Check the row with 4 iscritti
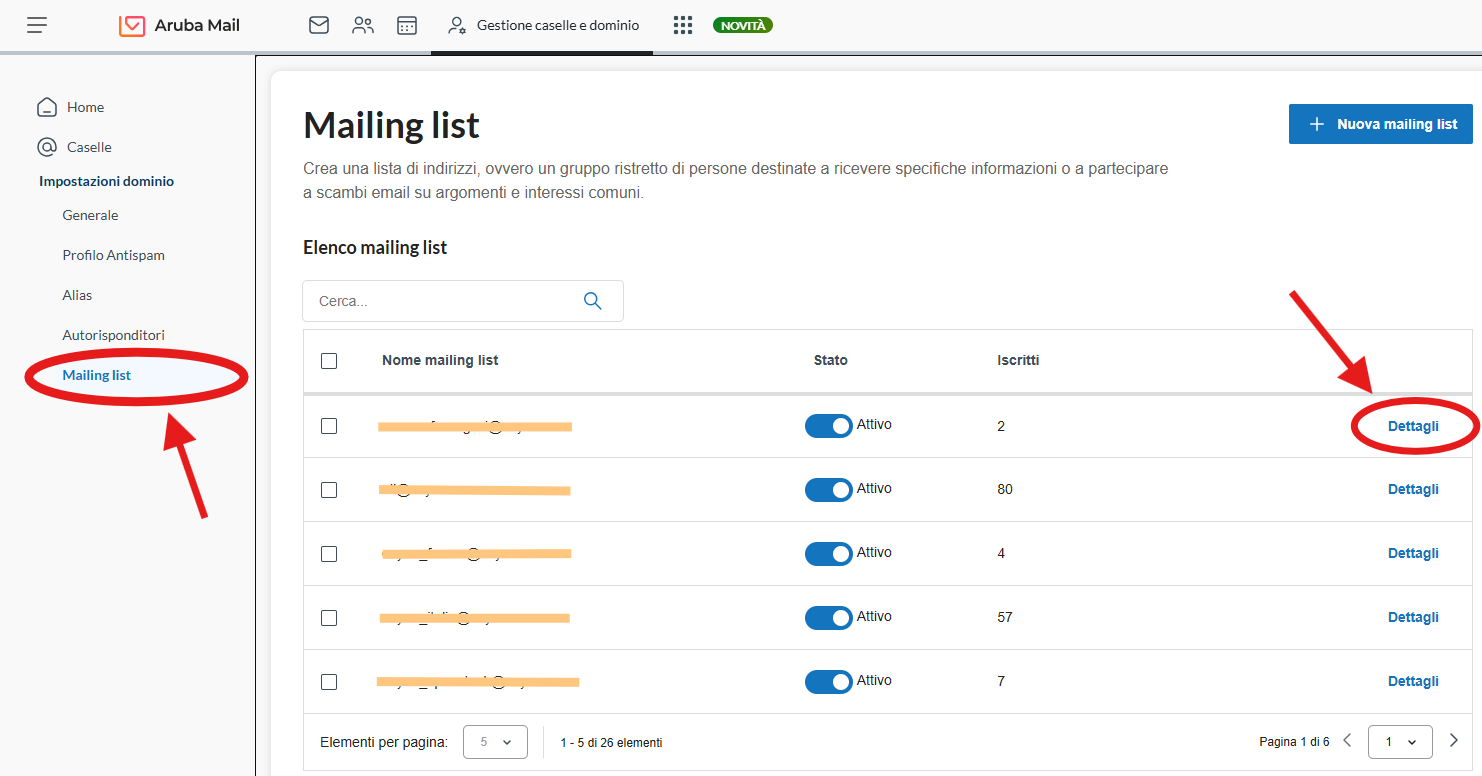Viewport: 1482px width, 776px height. 329,554
